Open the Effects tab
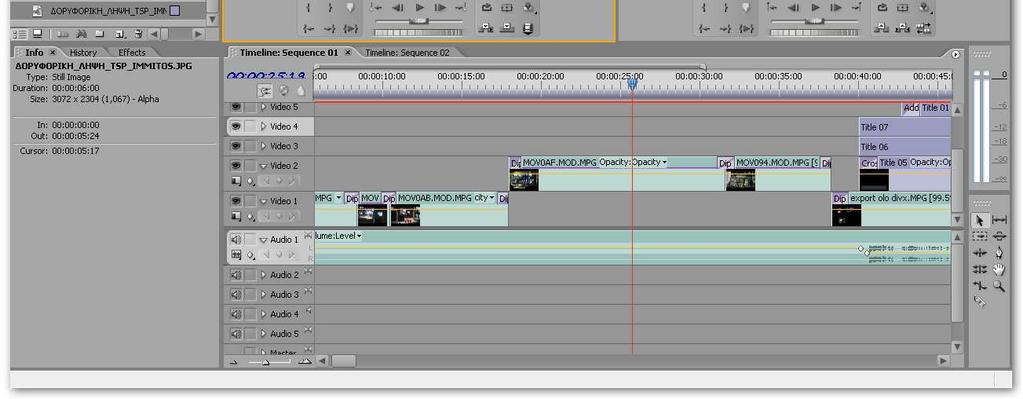The width and height of the screenshot is (1023, 399). [x=132, y=52]
